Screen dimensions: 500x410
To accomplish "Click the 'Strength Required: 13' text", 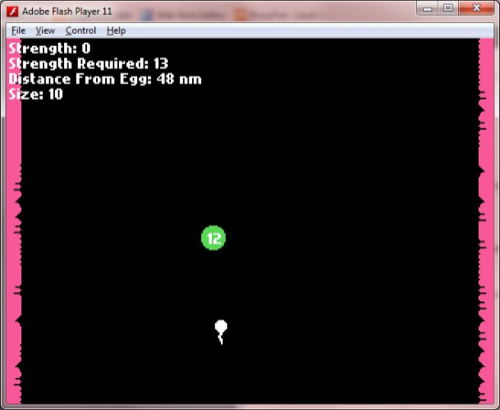I will tap(88, 64).
